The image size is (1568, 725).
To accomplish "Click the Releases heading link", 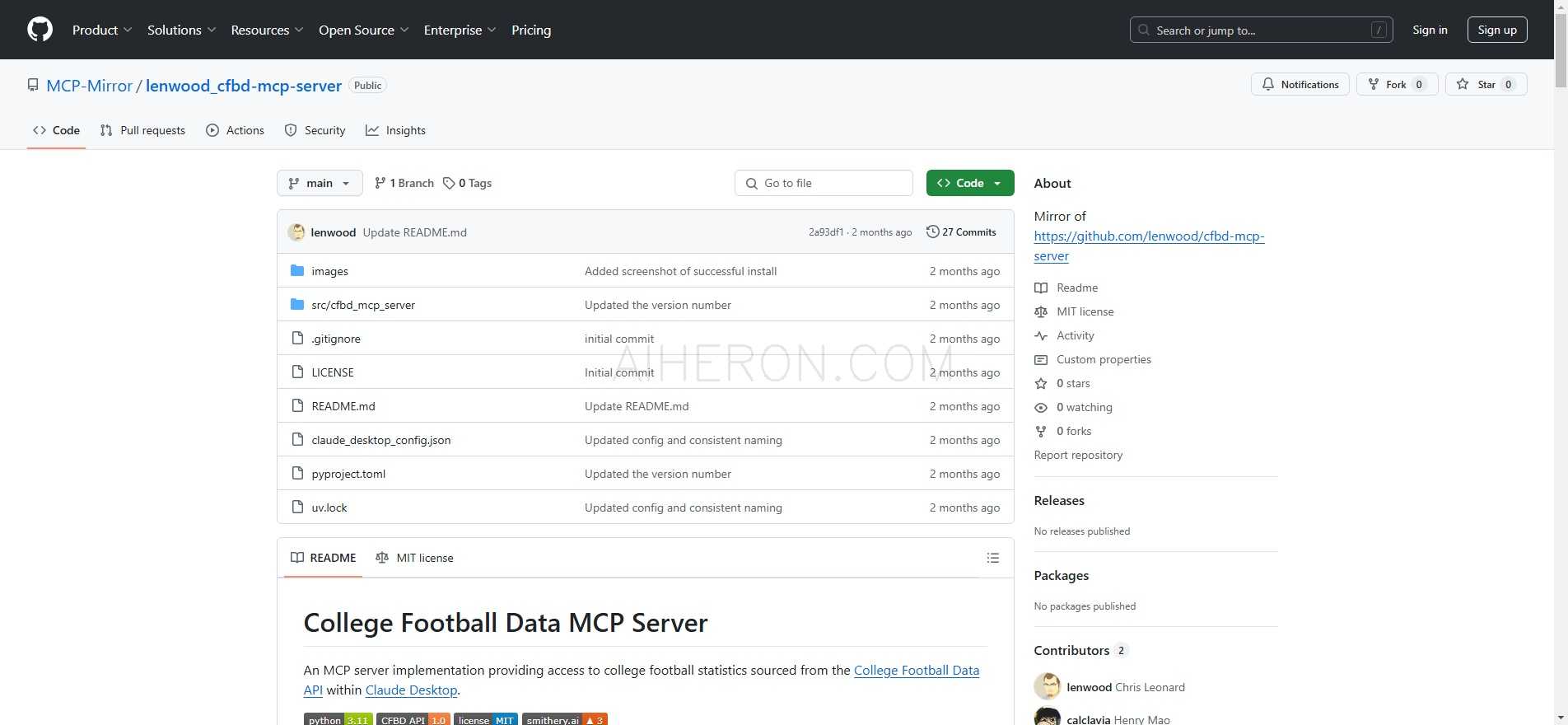I will 1059,500.
